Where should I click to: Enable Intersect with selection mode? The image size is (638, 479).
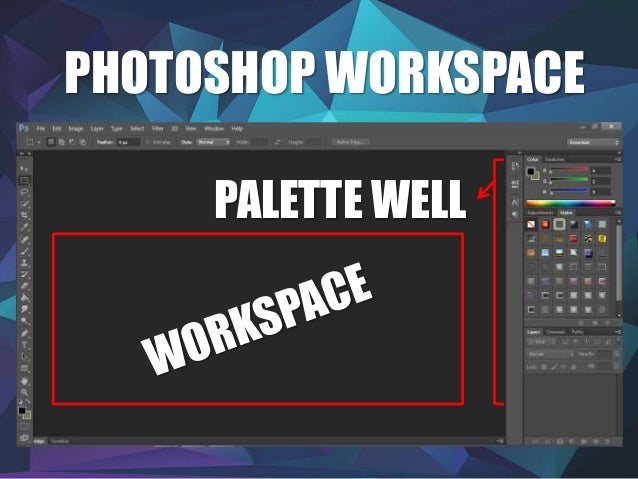(83, 142)
